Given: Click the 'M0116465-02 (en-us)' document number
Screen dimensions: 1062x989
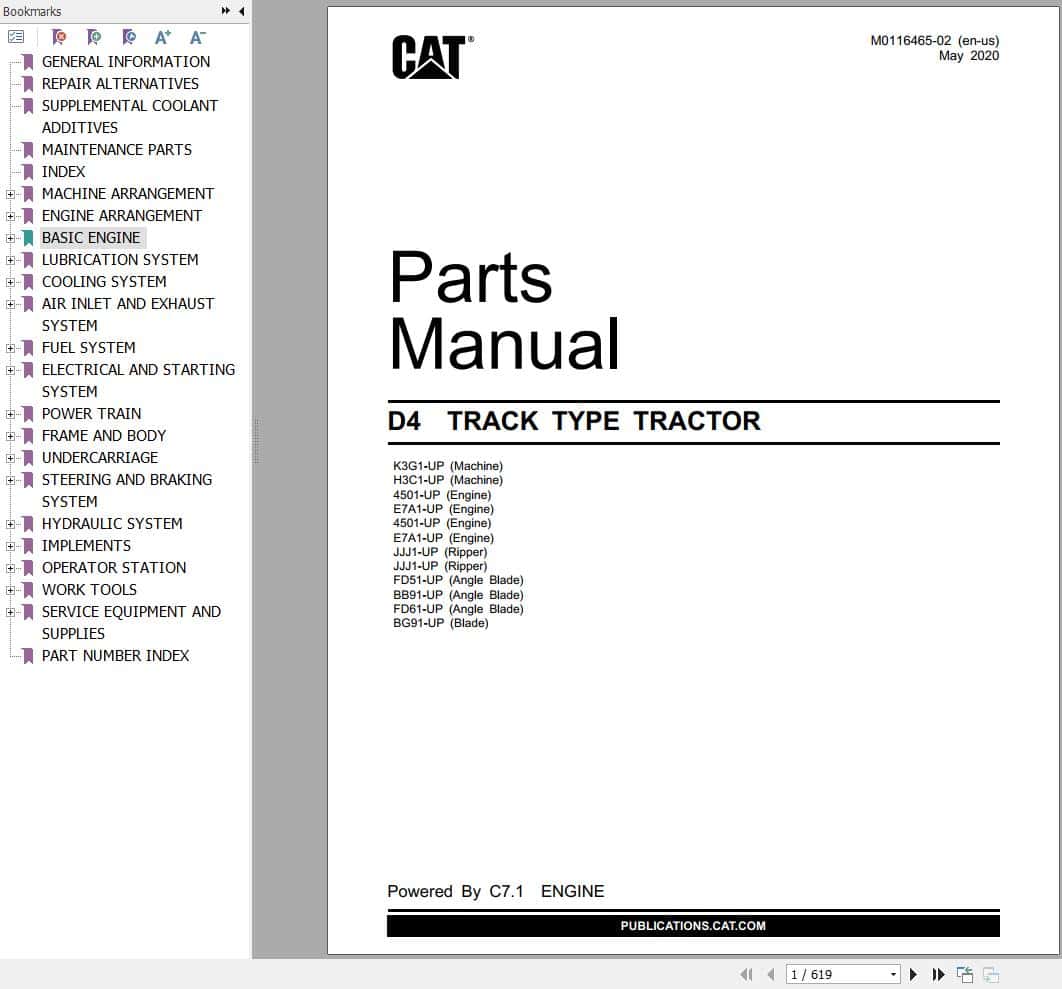Looking at the screenshot, I should click(935, 41).
